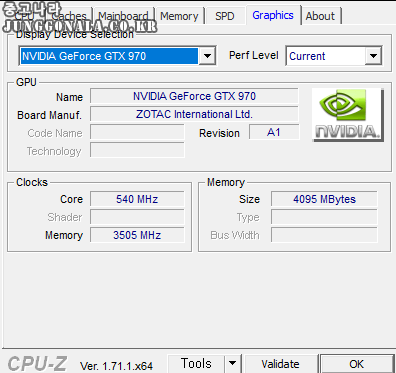
Task: Click the Revision A1 value
Action: (274, 132)
